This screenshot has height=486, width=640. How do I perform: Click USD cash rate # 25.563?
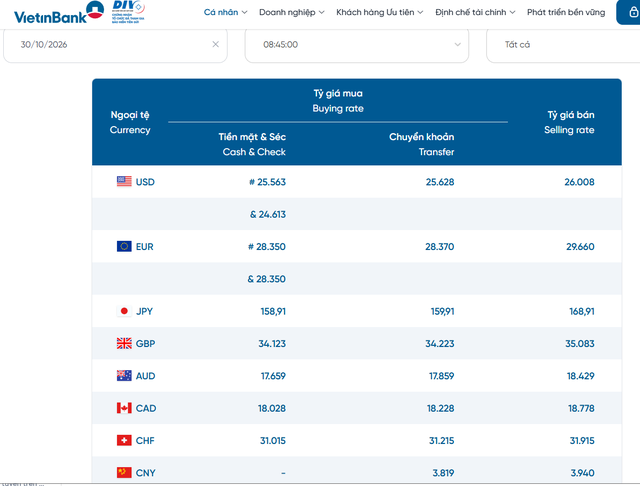tap(267, 182)
